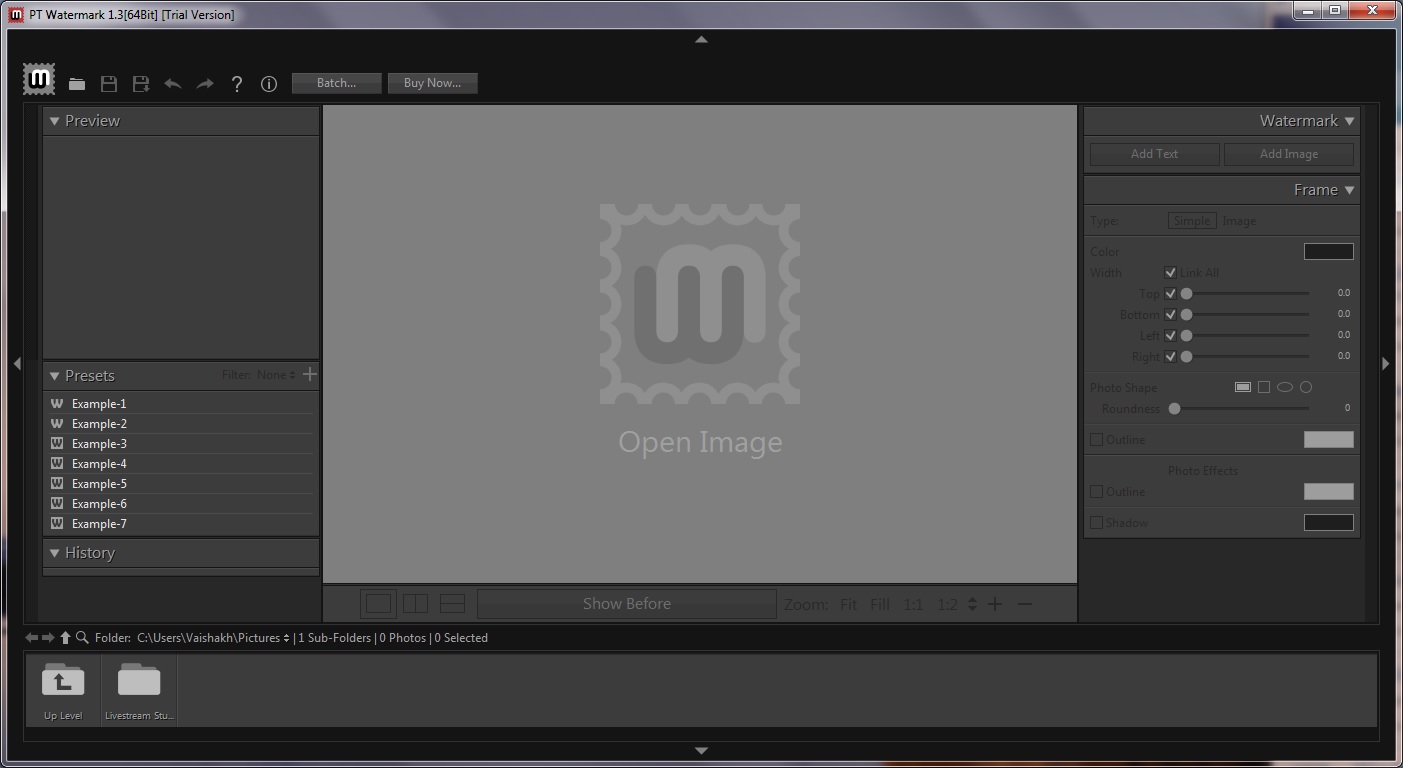
Task: Collapse the Presets panel
Action: (54, 376)
